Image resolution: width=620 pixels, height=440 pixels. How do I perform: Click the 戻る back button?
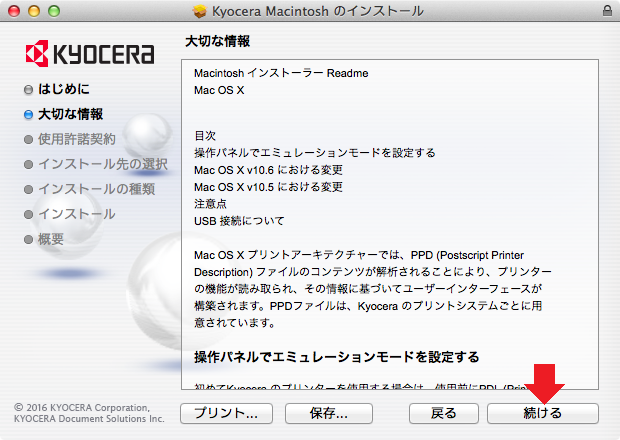tap(444, 413)
